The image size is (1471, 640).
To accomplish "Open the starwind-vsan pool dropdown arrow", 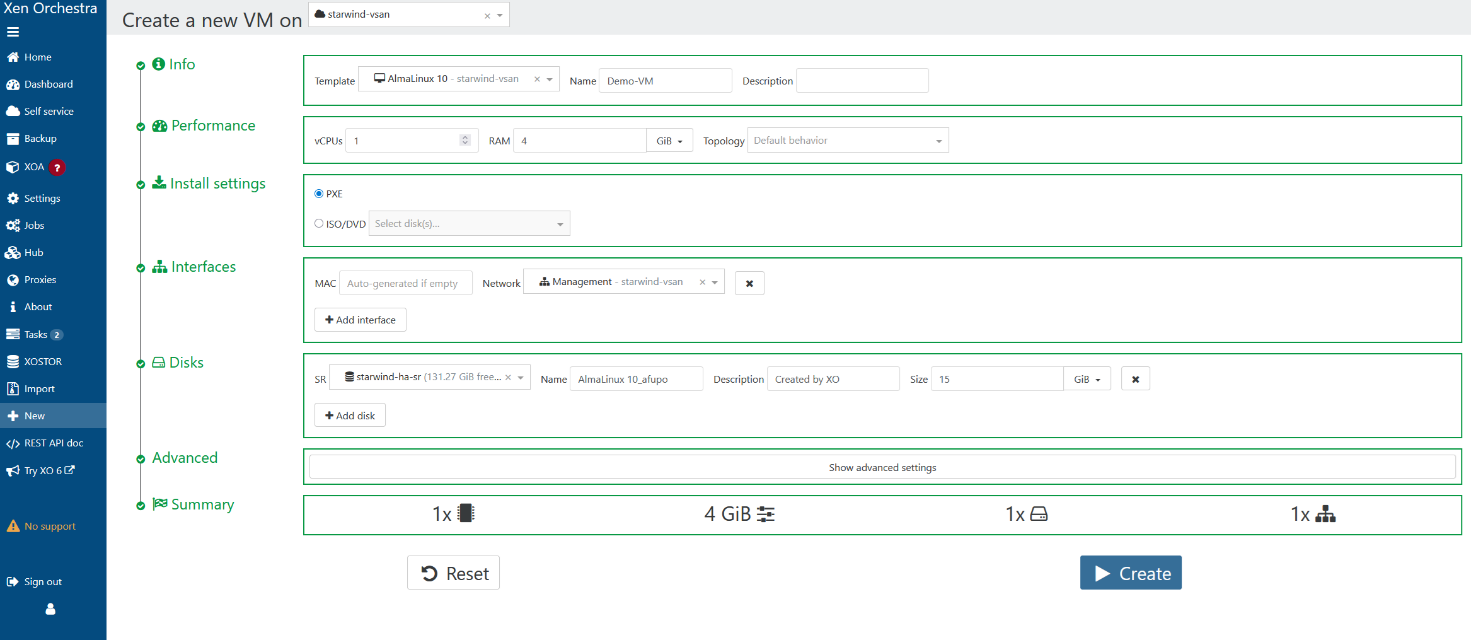I will (500, 15).
